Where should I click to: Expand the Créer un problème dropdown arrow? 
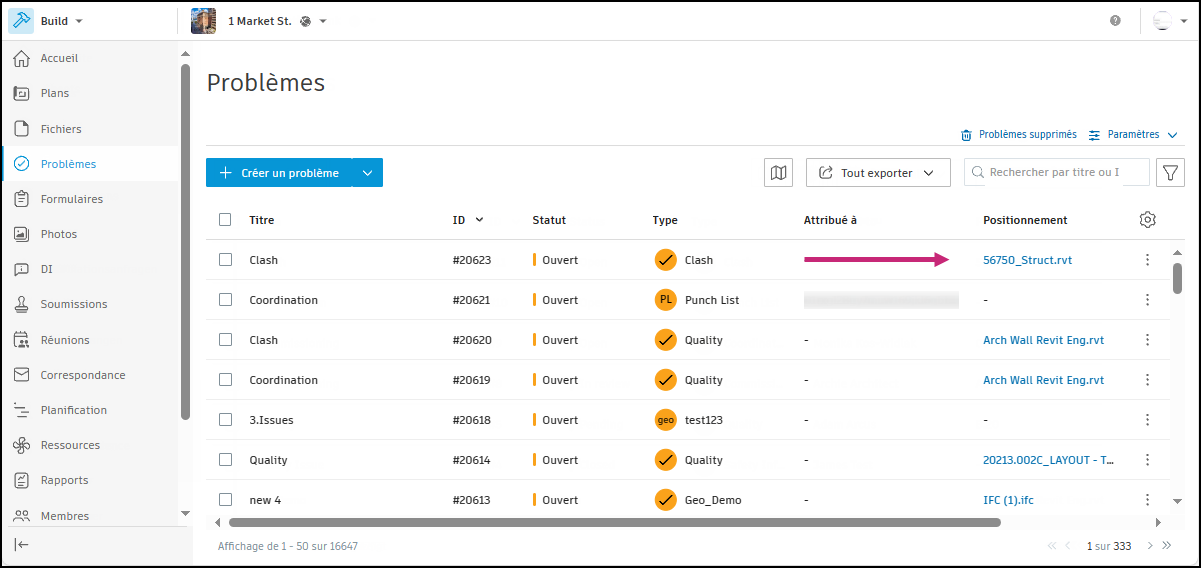click(367, 173)
